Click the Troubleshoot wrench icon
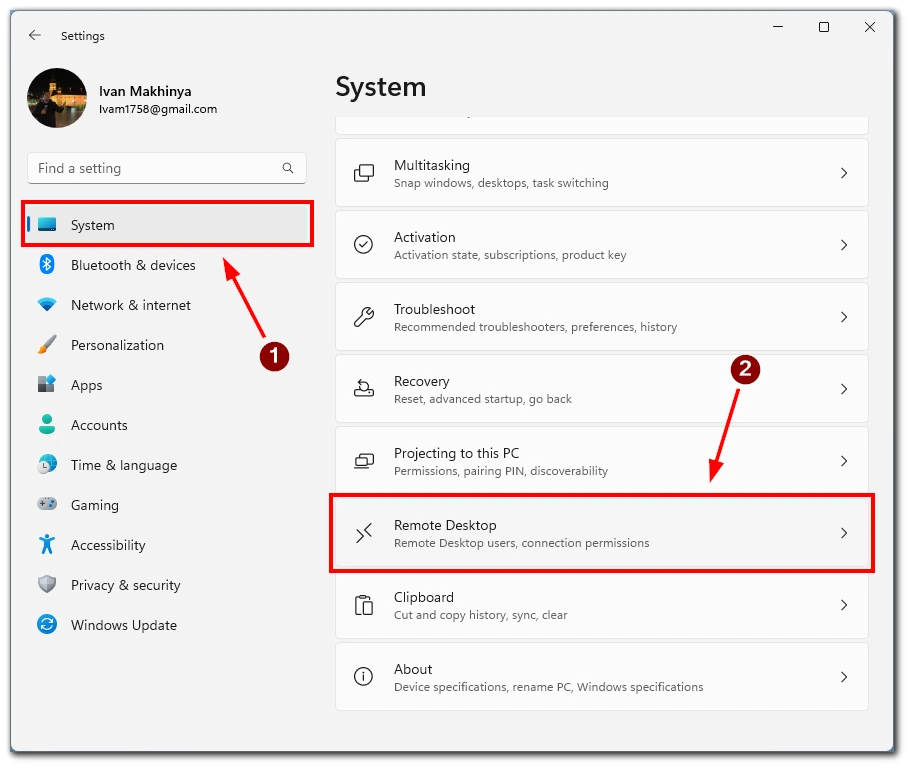The height and width of the screenshot is (770, 912). (364, 317)
